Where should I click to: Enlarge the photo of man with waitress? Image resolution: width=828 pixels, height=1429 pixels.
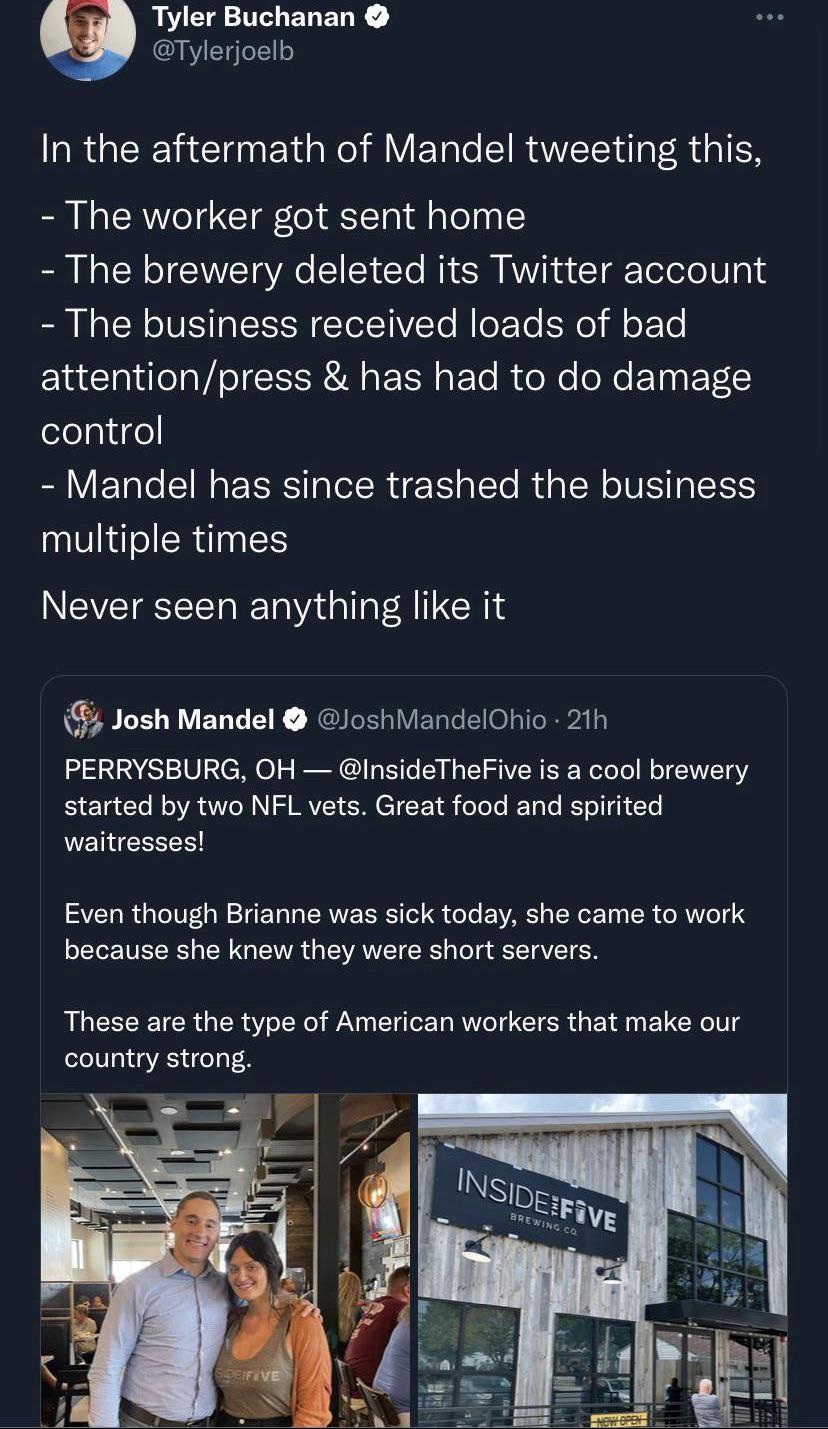tap(225, 1260)
